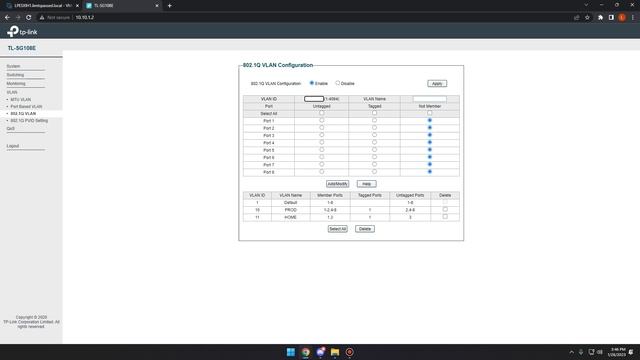Click the Not secure warning icon
640x360 pixels.
click(42, 18)
